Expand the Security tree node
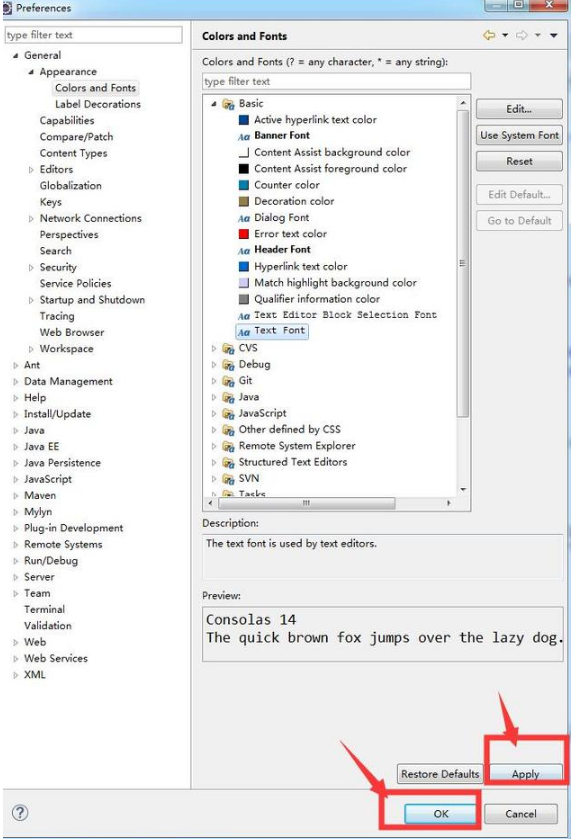 pos(31,268)
